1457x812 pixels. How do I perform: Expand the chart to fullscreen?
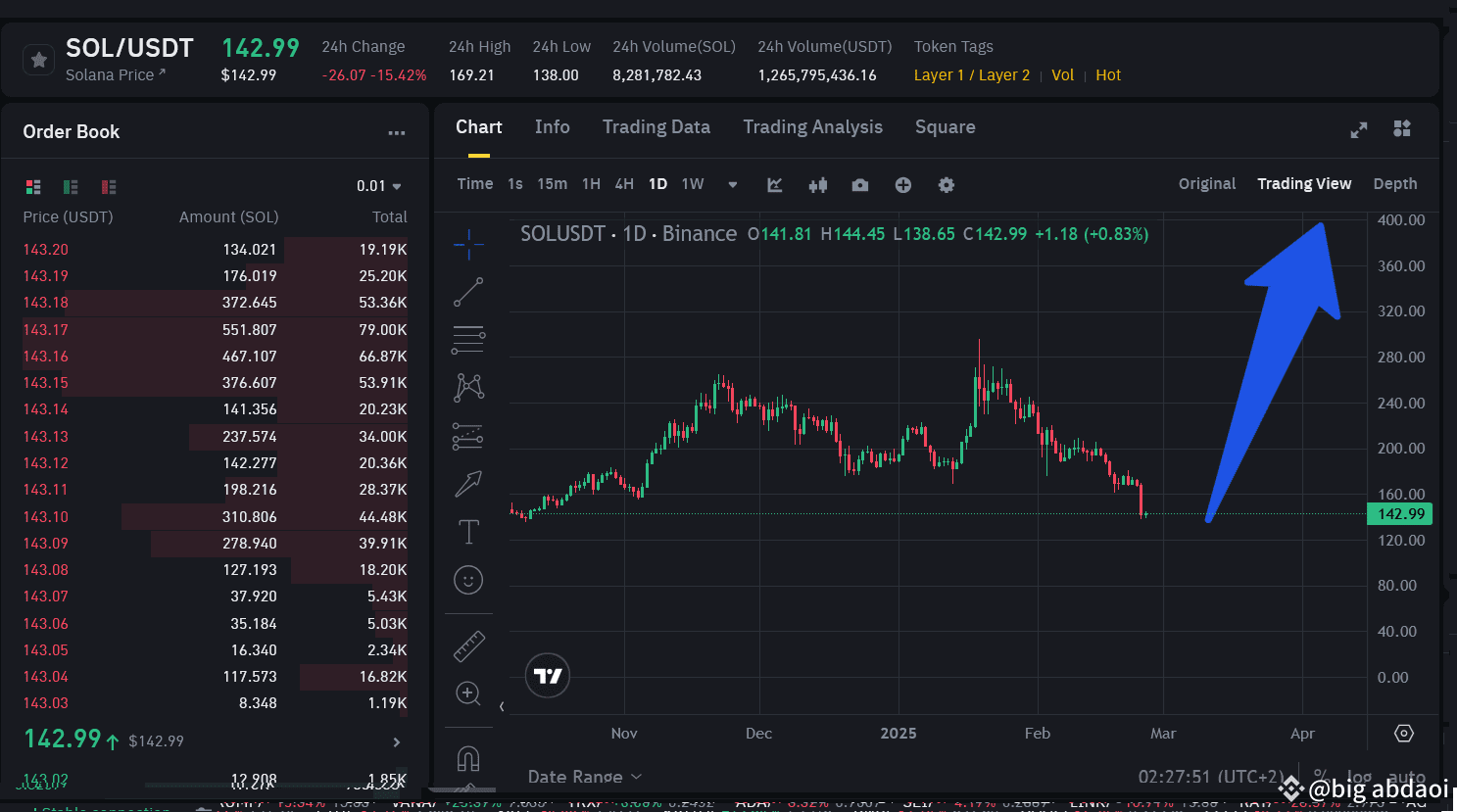[1359, 129]
